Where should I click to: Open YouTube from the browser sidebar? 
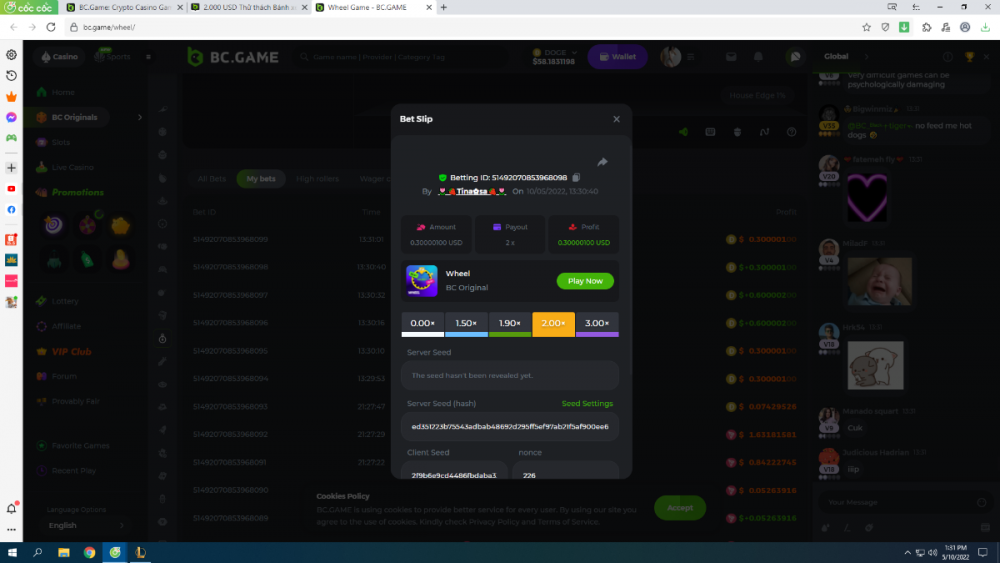pyautogui.click(x=11, y=188)
